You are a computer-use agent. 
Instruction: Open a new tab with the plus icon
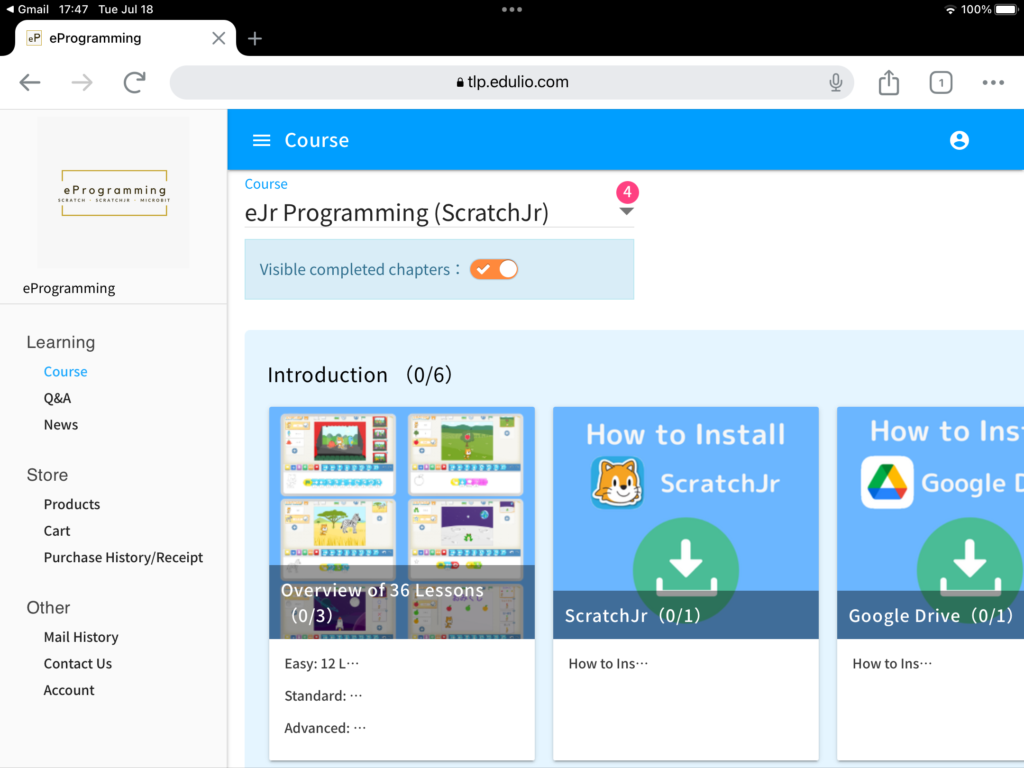(254, 38)
